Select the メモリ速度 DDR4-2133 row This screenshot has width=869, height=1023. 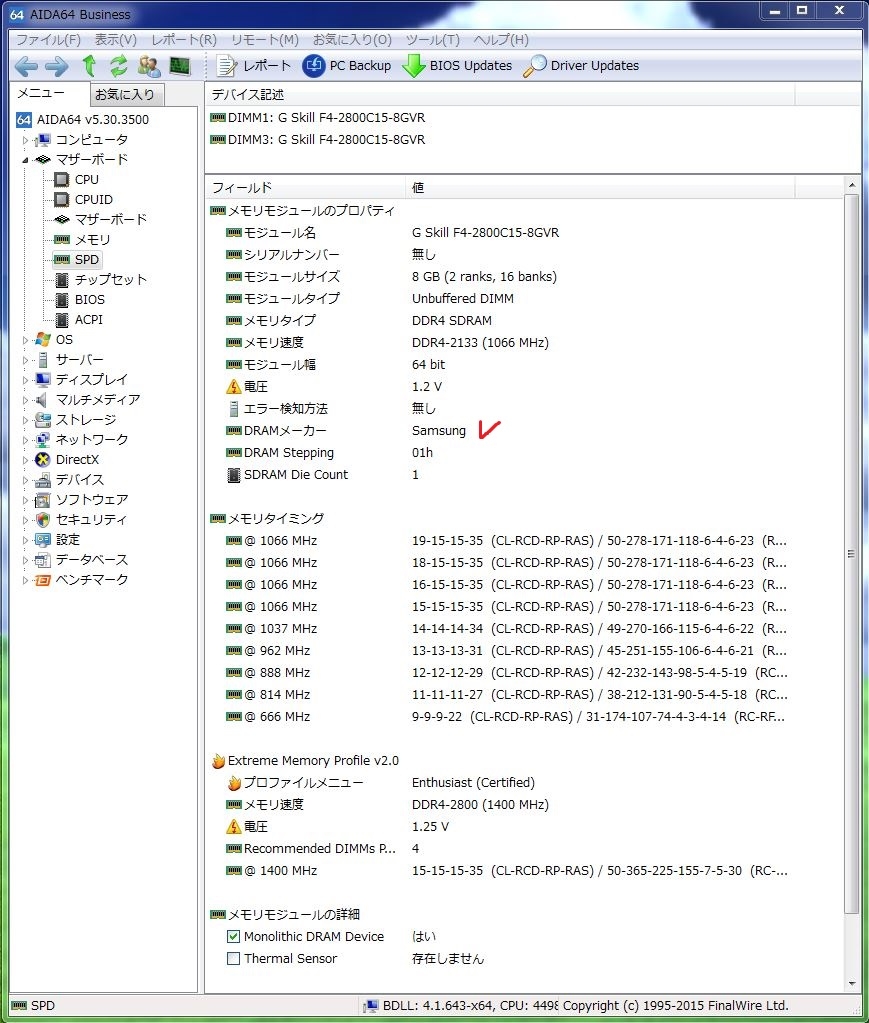(500, 343)
